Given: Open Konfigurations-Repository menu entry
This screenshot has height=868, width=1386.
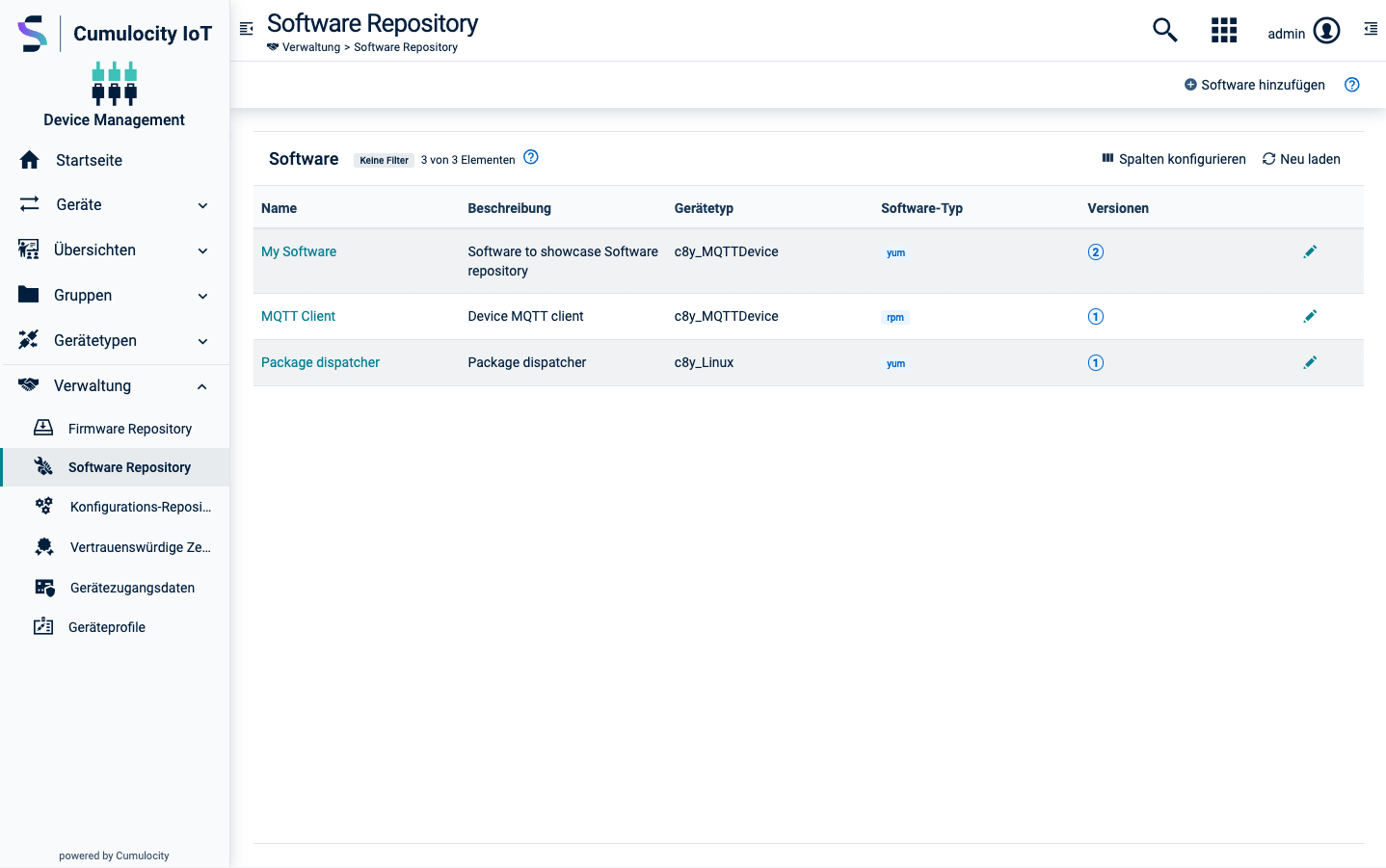Looking at the screenshot, I should [x=115, y=507].
